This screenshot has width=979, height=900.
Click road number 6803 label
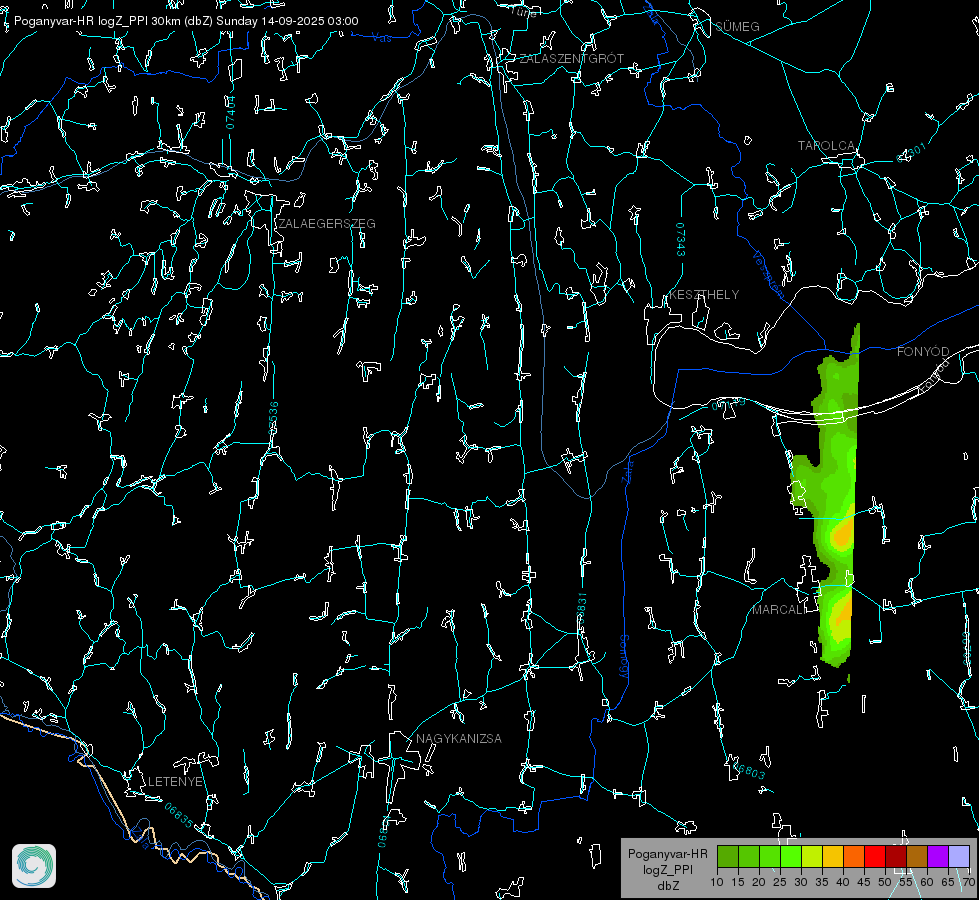coord(750,771)
